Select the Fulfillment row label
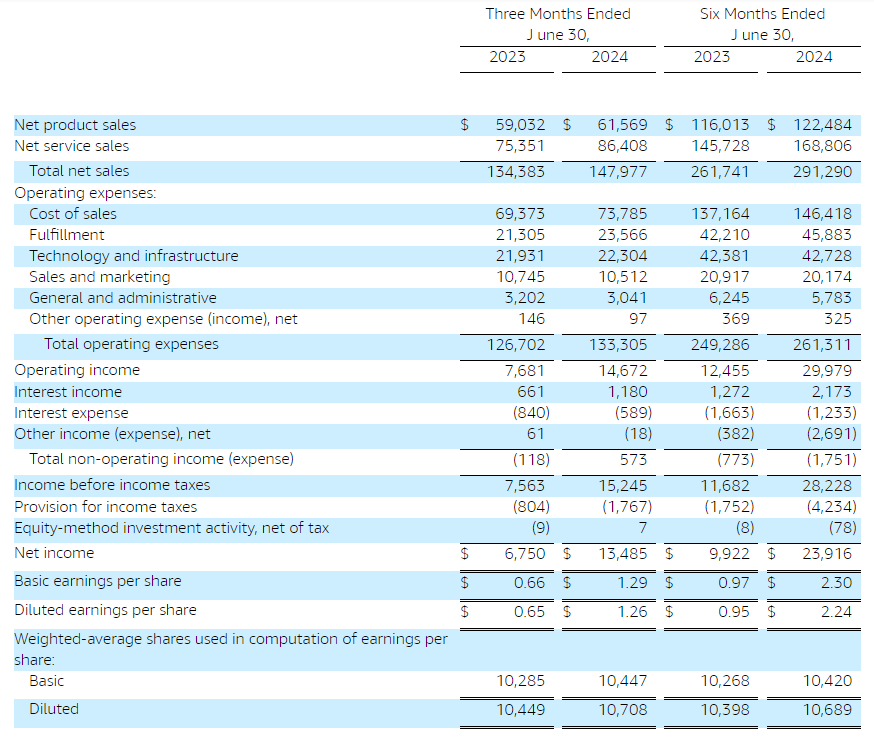 [x=67, y=235]
